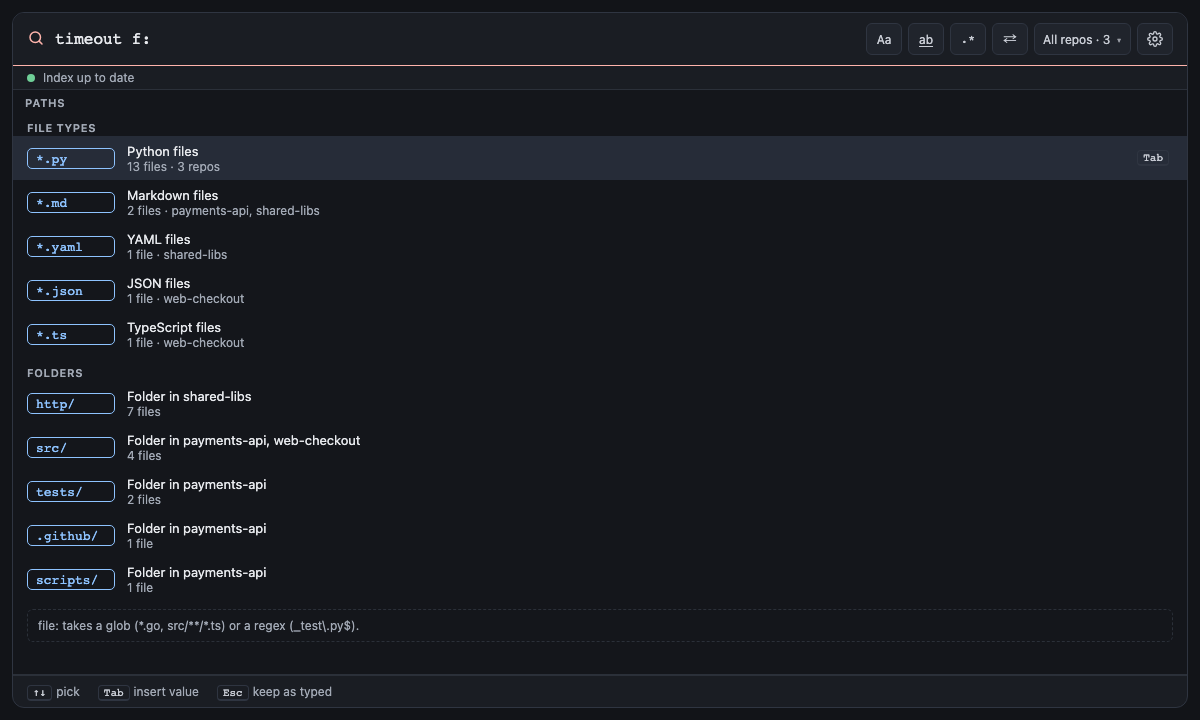Screen dimensions: 1200x720
Task: Pick the Python files suggestion row
Action: (600, 158)
